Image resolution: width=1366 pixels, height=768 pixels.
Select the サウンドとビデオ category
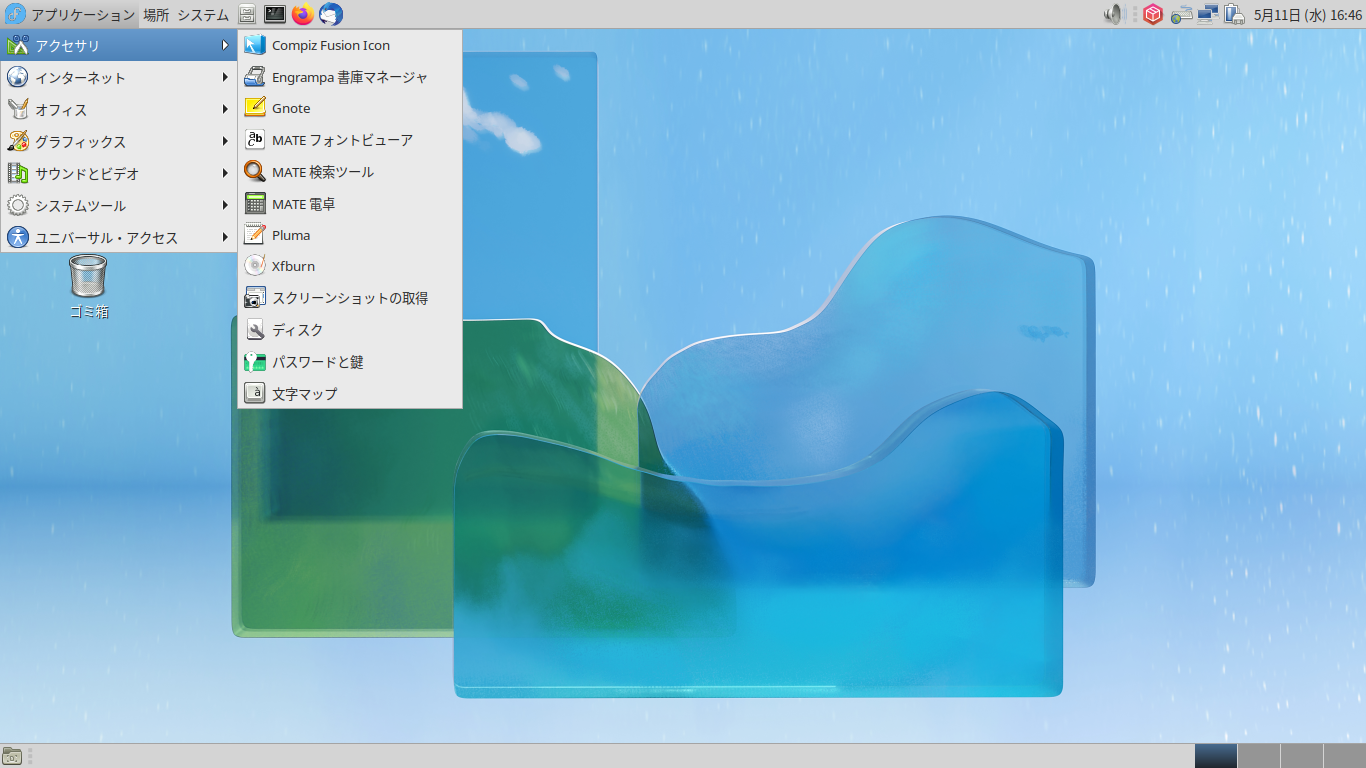tap(119, 173)
